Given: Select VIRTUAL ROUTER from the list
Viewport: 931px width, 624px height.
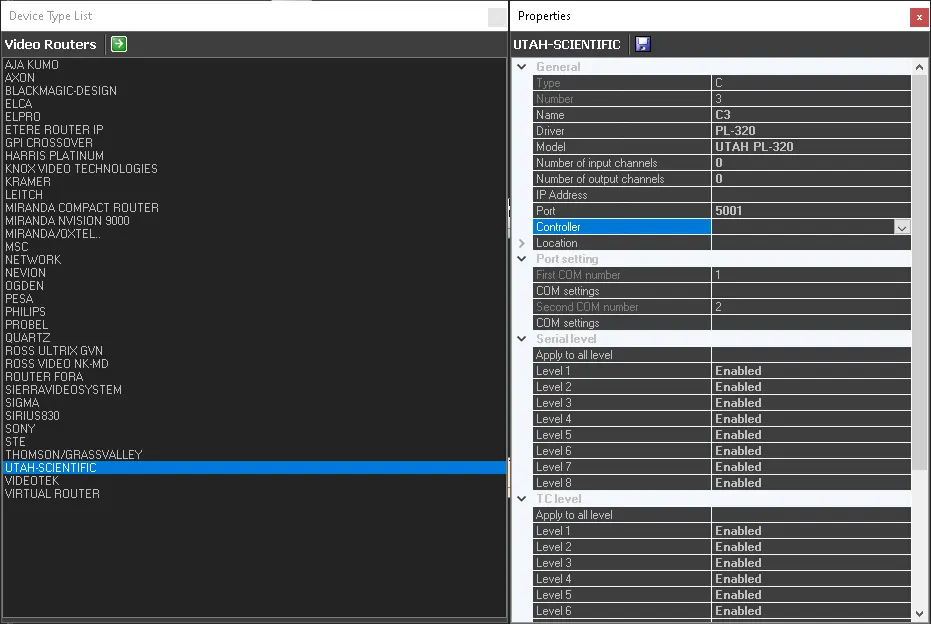Looking at the screenshot, I should [52, 494].
